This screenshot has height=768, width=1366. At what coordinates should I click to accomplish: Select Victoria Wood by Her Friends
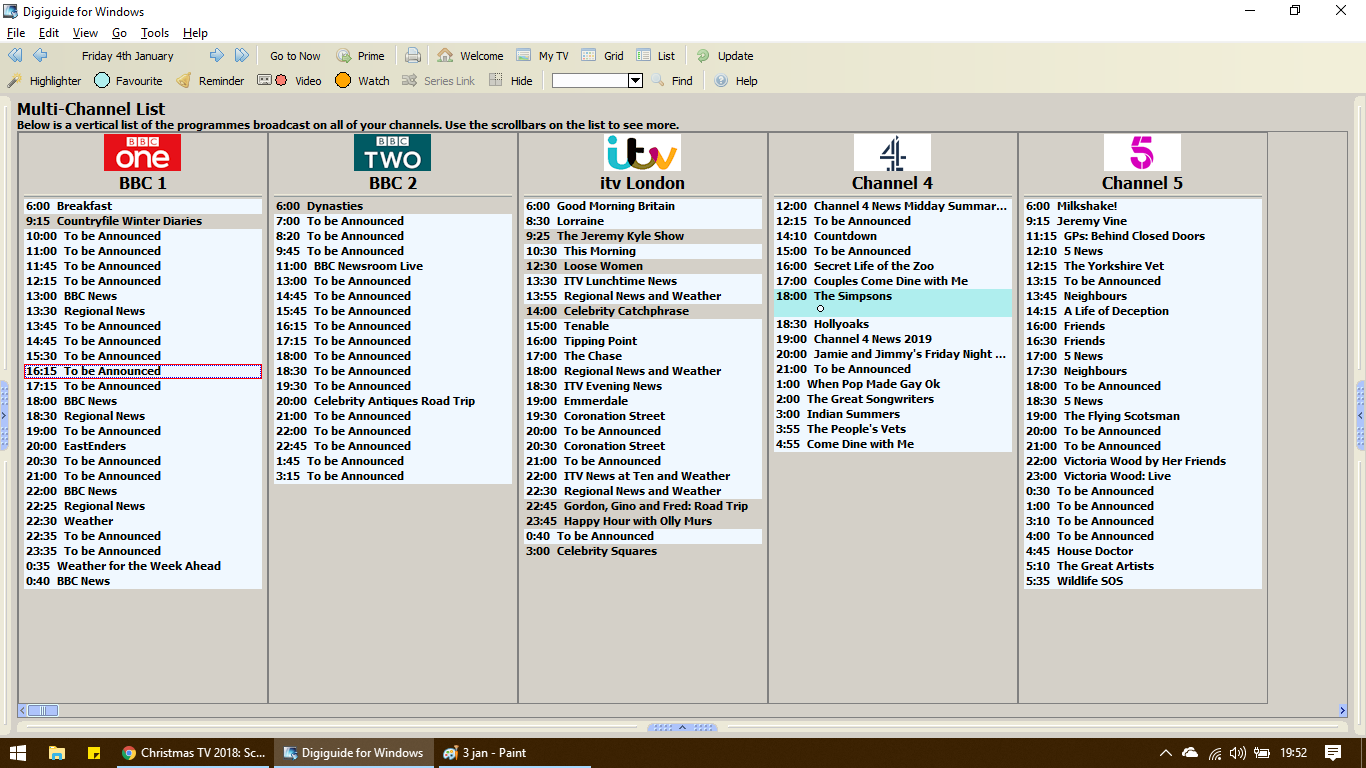[x=1142, y=461]
